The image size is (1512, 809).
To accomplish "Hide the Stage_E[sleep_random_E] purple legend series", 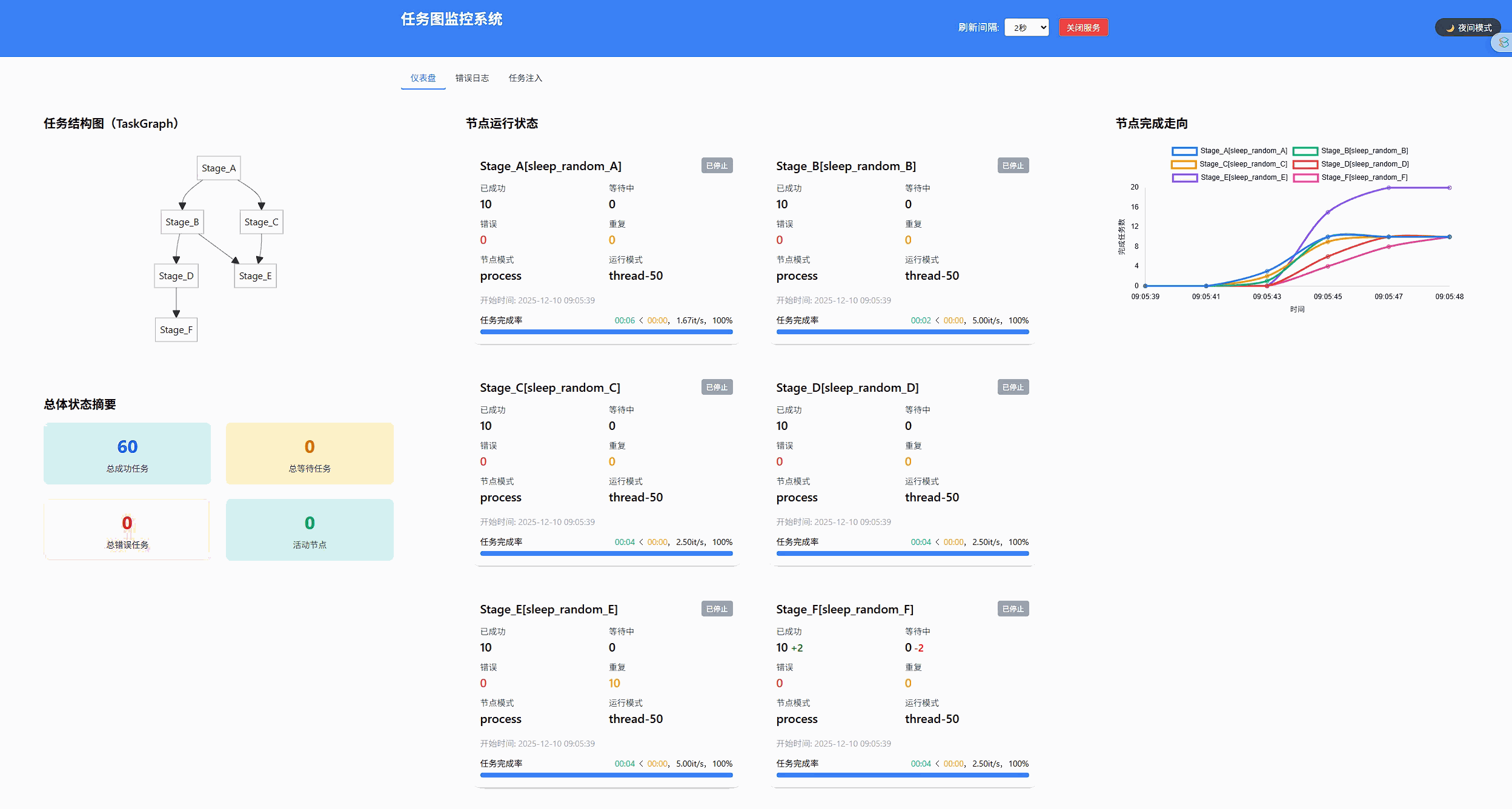I will pyautogui.click(x=1185, y=177).
